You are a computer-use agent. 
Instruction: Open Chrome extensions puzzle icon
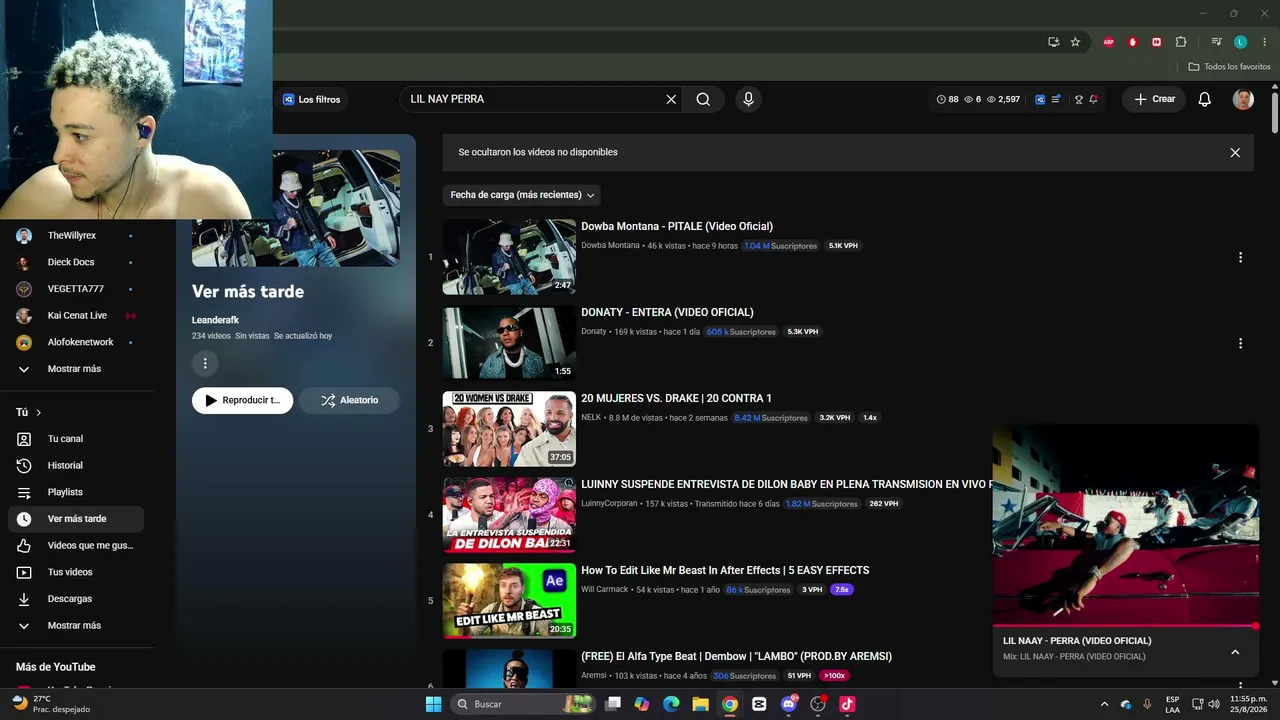[x=1181, y=42]
